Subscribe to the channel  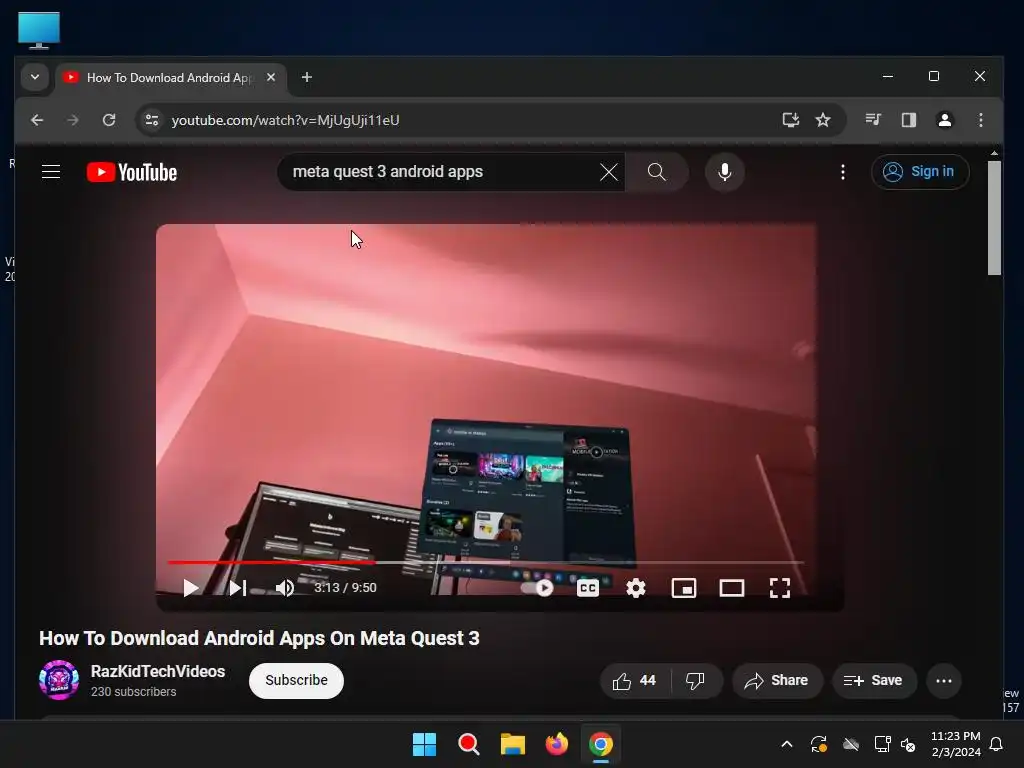[x=296, y=680]
